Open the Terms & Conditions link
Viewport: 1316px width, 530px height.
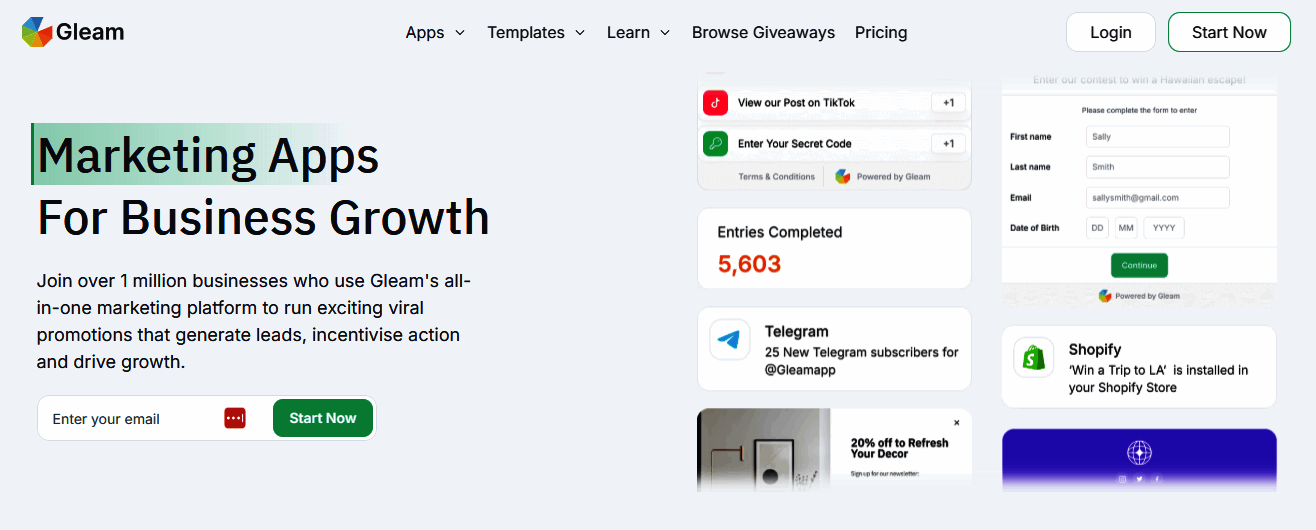tap(776, 176)
